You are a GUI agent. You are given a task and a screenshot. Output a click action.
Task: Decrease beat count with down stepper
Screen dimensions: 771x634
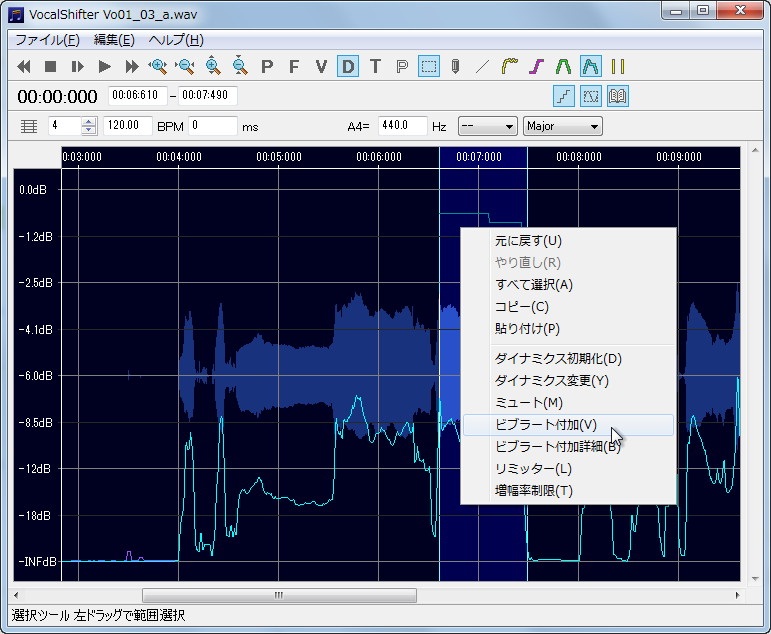point(89,130)
